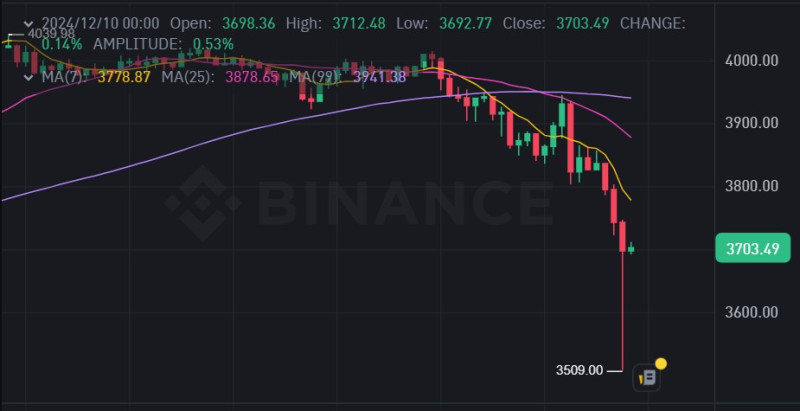Collapse the MA indicator row chevron
Viewport: 800px width, 411px height.
click(x=30, y=78)
